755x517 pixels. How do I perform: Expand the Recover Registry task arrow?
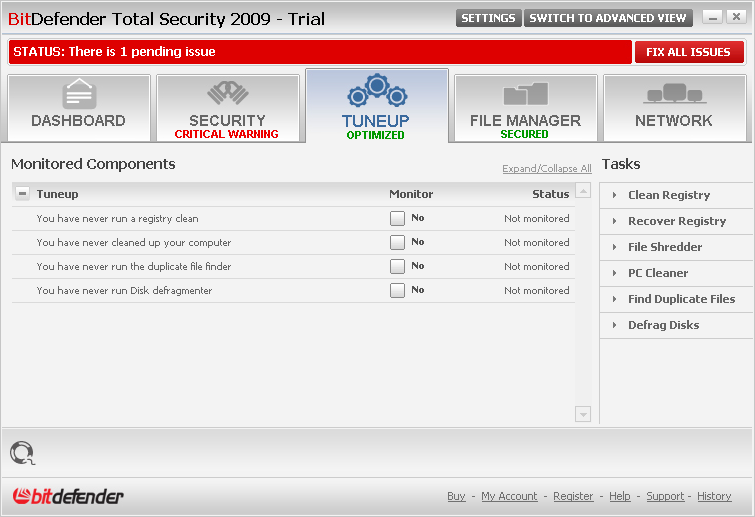tap(614, 221)
